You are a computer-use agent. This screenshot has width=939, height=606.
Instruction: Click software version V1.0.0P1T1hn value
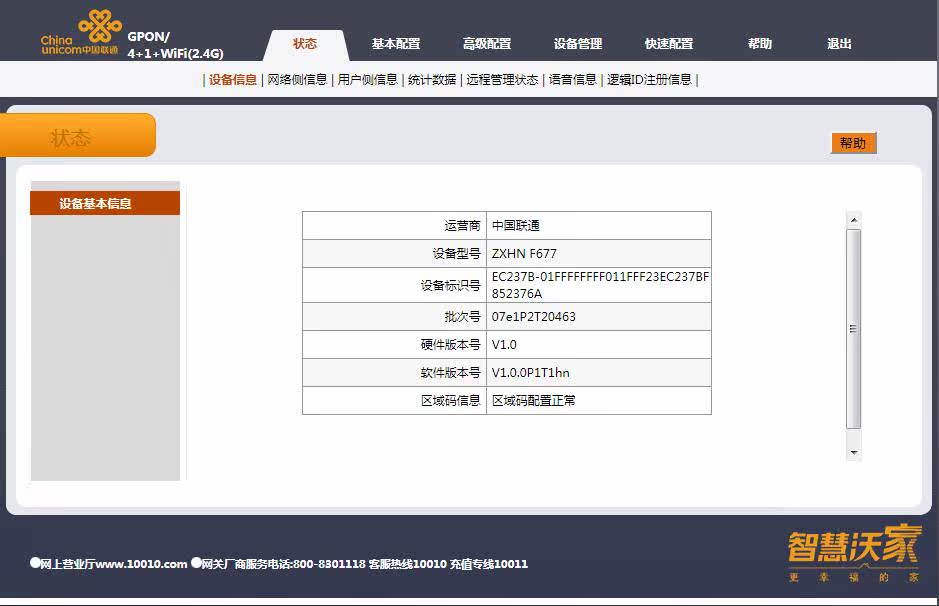(x=531, y=373)
